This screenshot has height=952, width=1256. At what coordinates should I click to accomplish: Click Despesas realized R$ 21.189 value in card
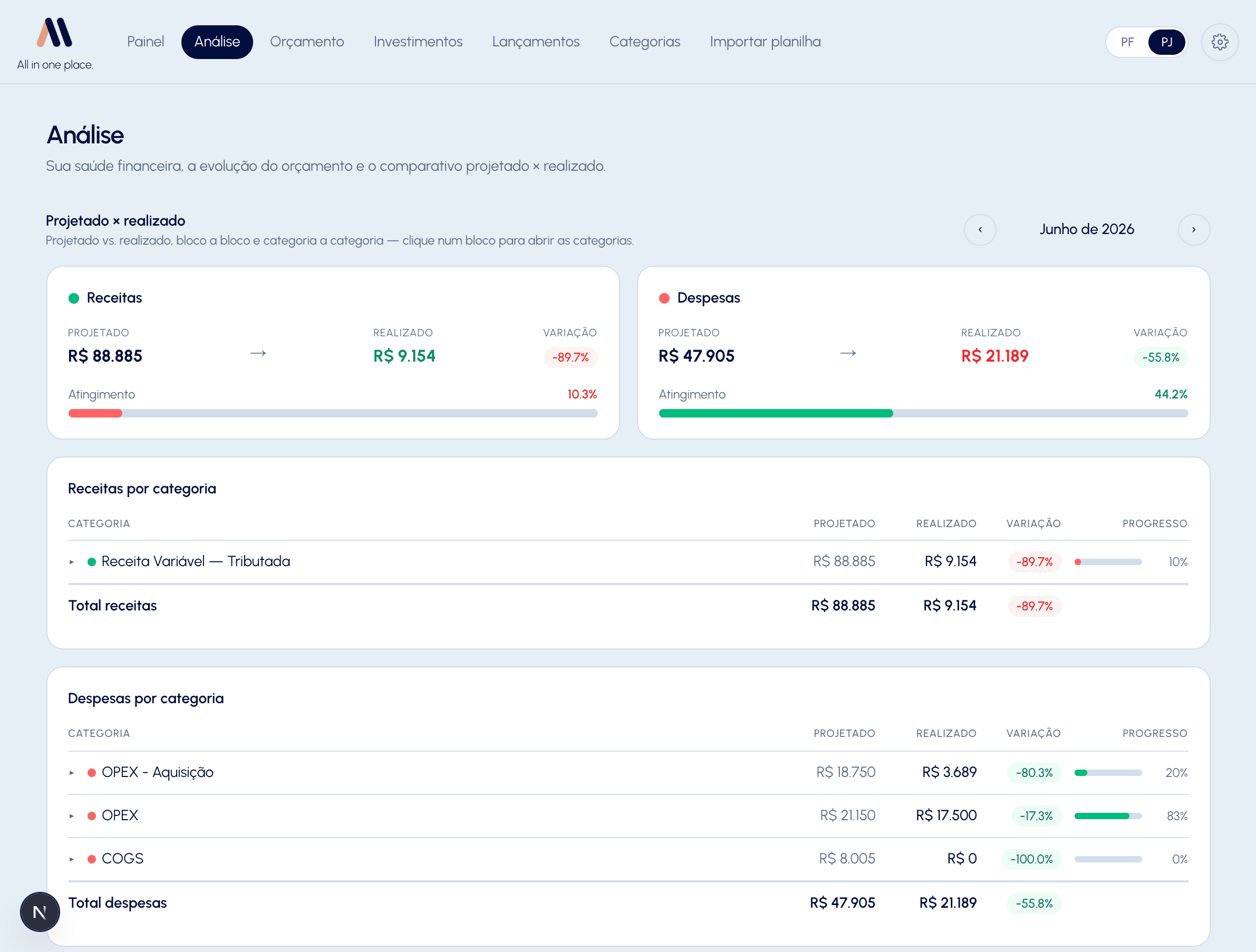tap(994, 356)
